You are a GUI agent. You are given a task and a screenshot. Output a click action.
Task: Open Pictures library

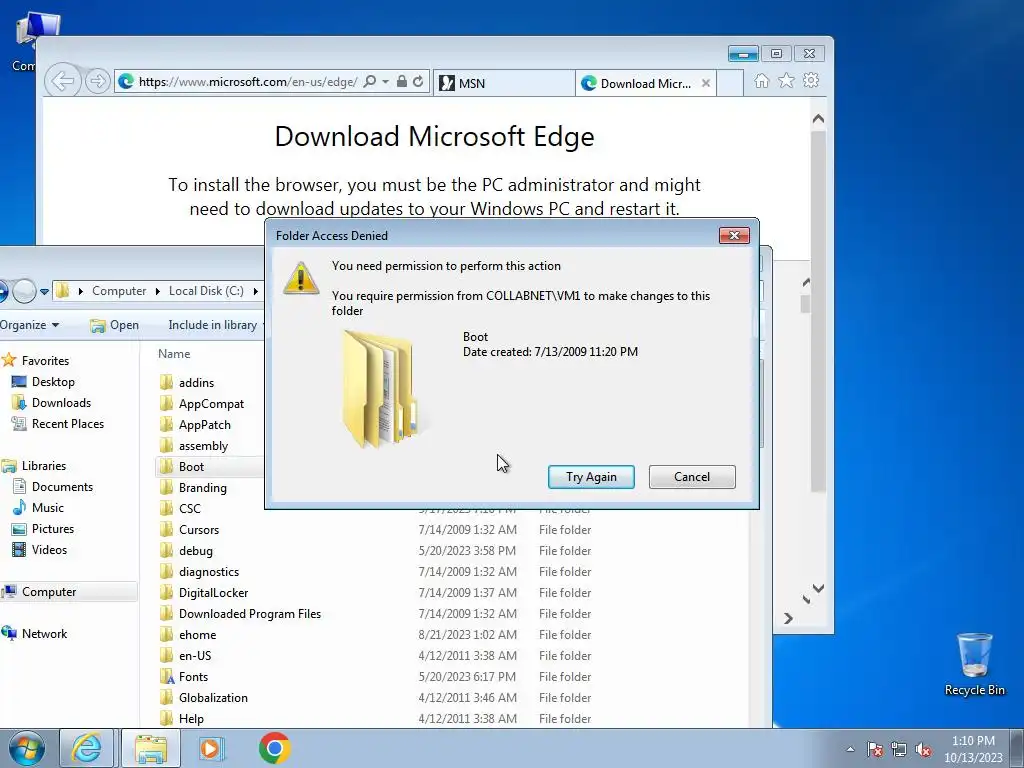53,529
